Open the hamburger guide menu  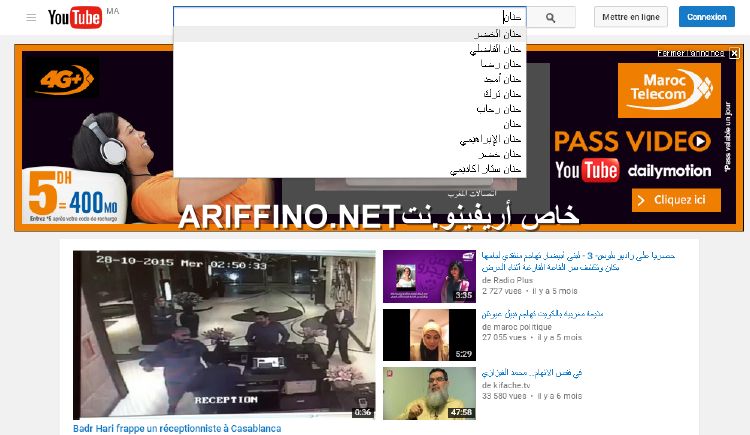[31, 18]
